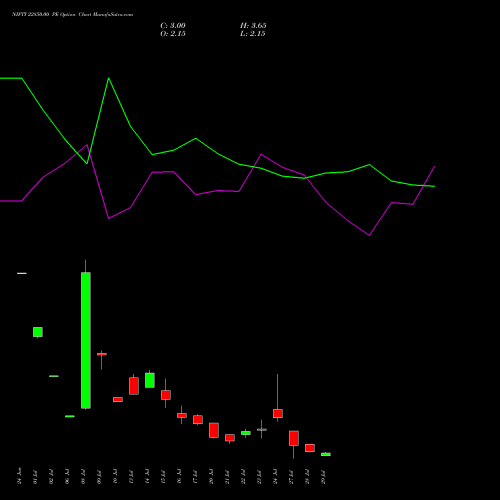Image resolution: width=500 pixels, height=500 pixels.
Task: Click the tall green candle for 08 Jul
Action: coord(86,340)
